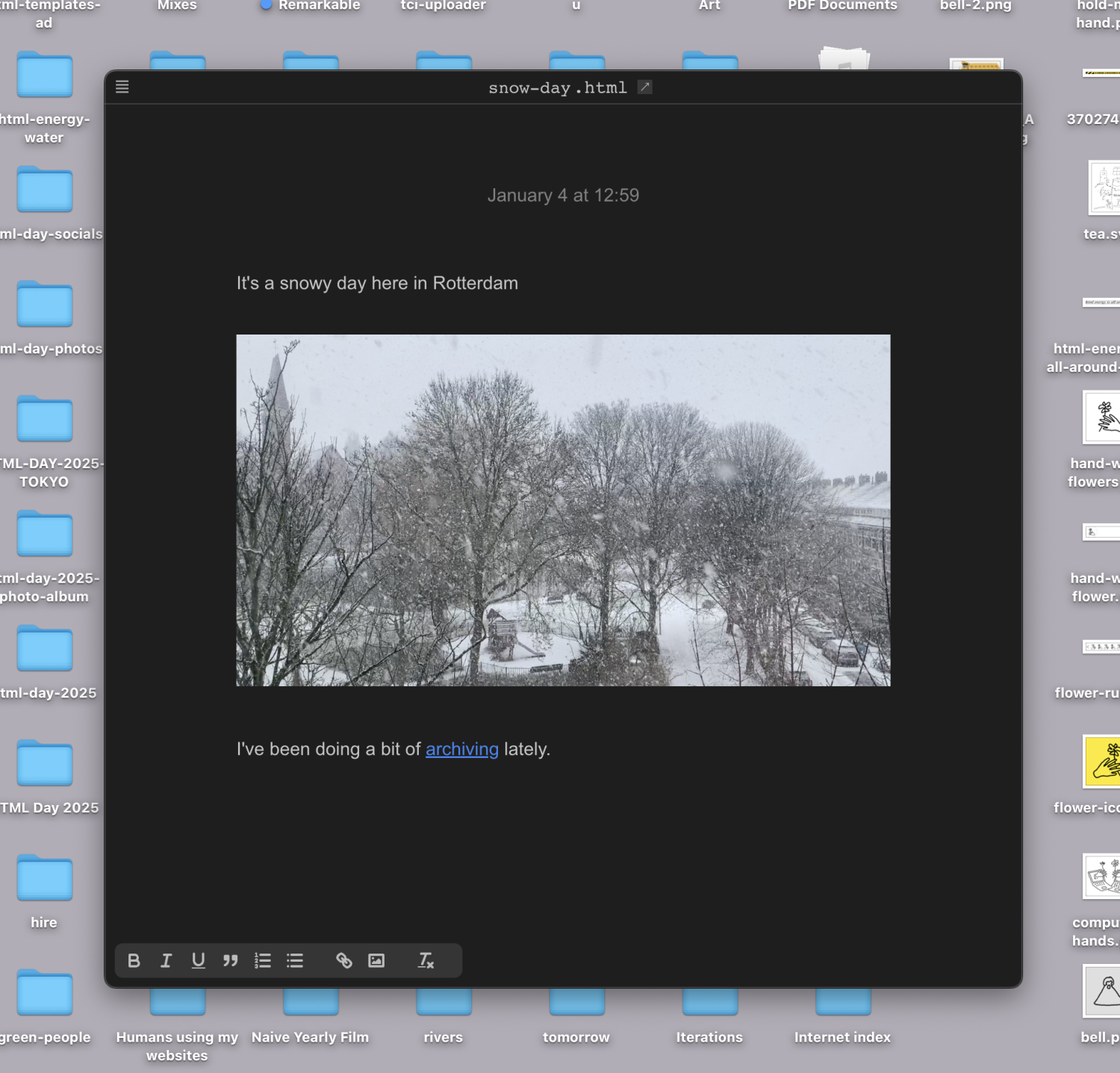Toggle bold formatting in the editor toolbar

pyautogui.click(x=134, y=960)
